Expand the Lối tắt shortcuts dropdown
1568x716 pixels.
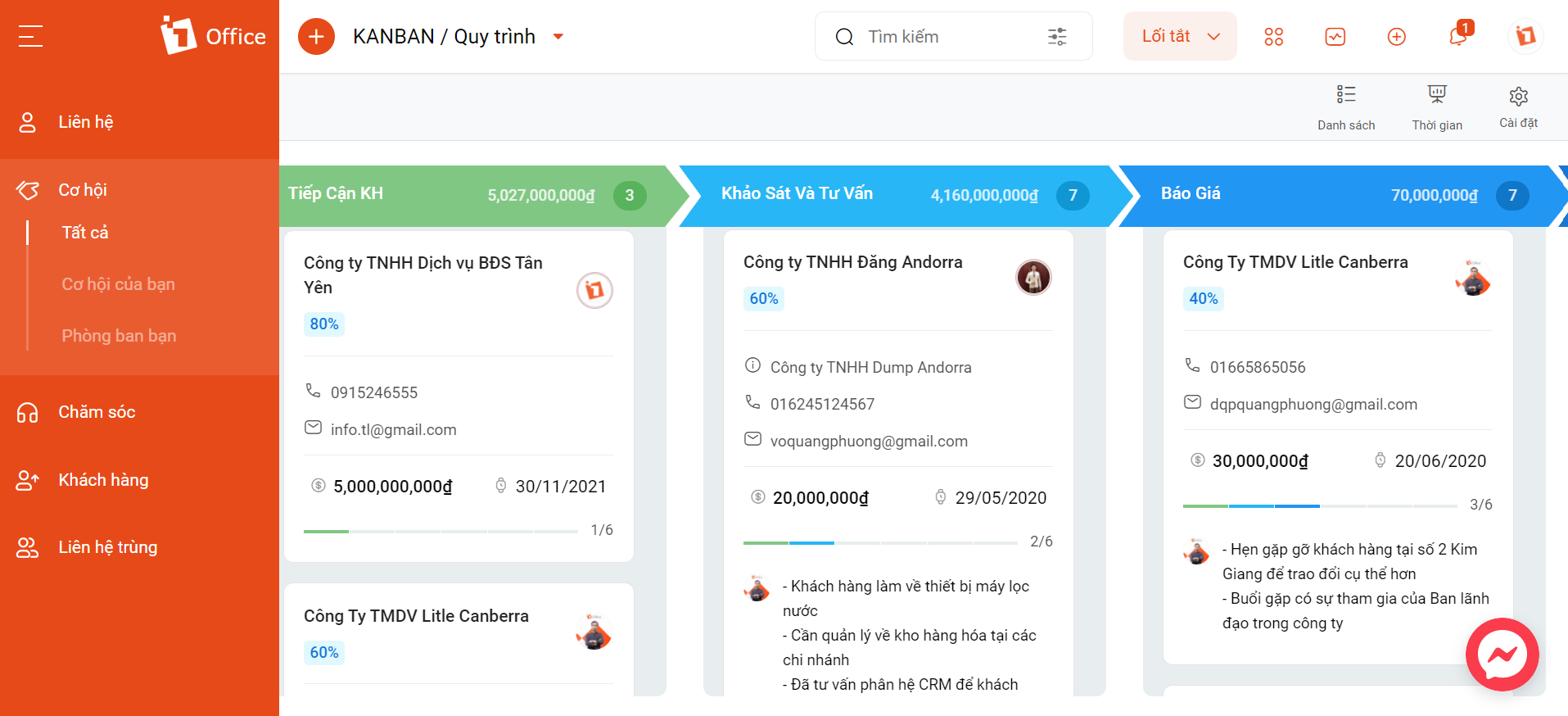pos(1180,36)
